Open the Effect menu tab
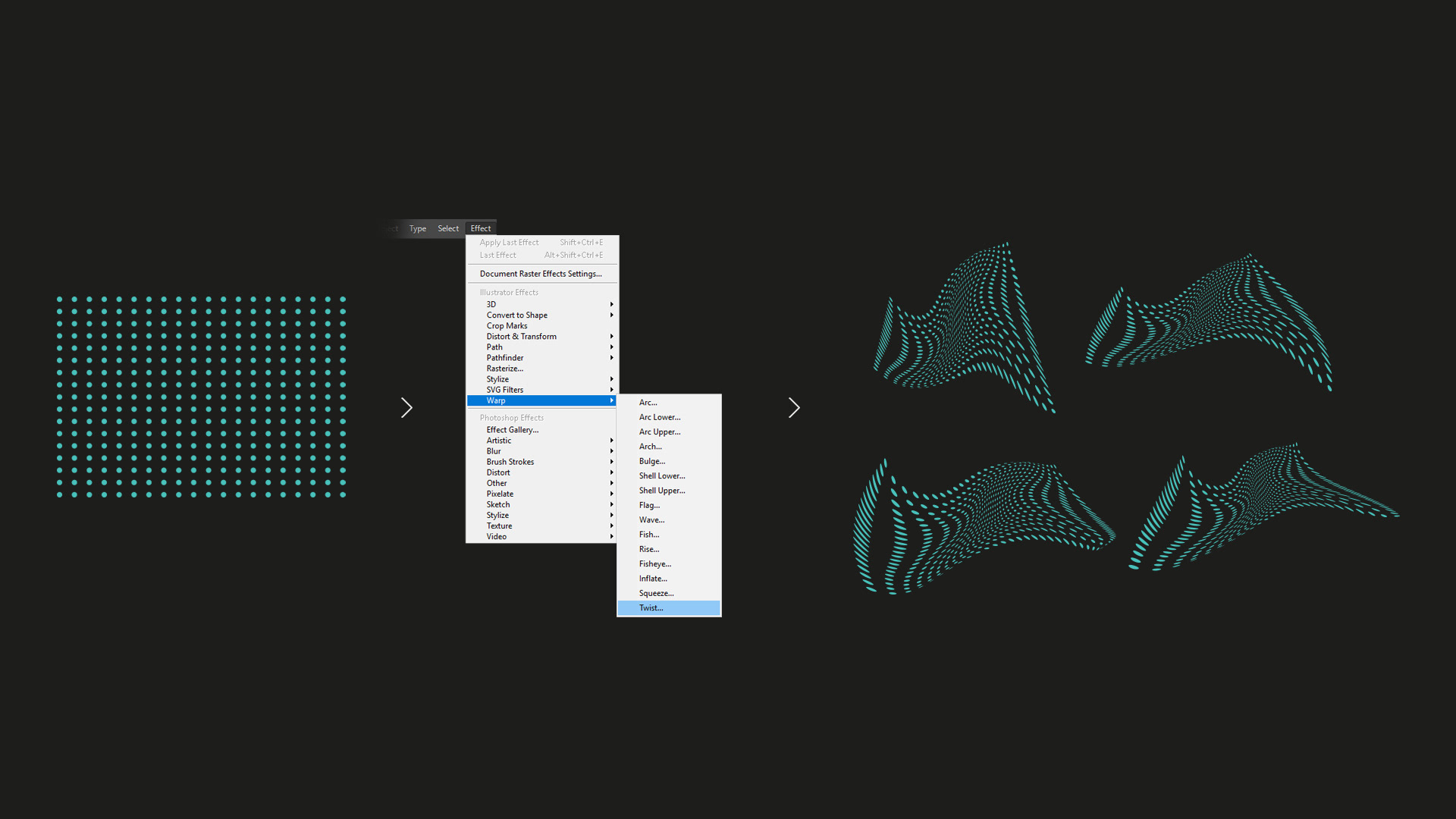 pyautogui.click(x=481, y=228)
